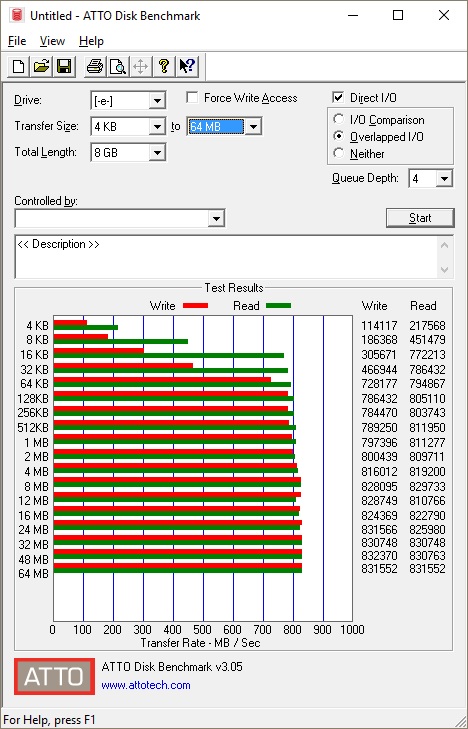The width and height of the screenshot is (468, 729).
Task: Click write value 786432 in 128KB row
Action: coord(379,398)
